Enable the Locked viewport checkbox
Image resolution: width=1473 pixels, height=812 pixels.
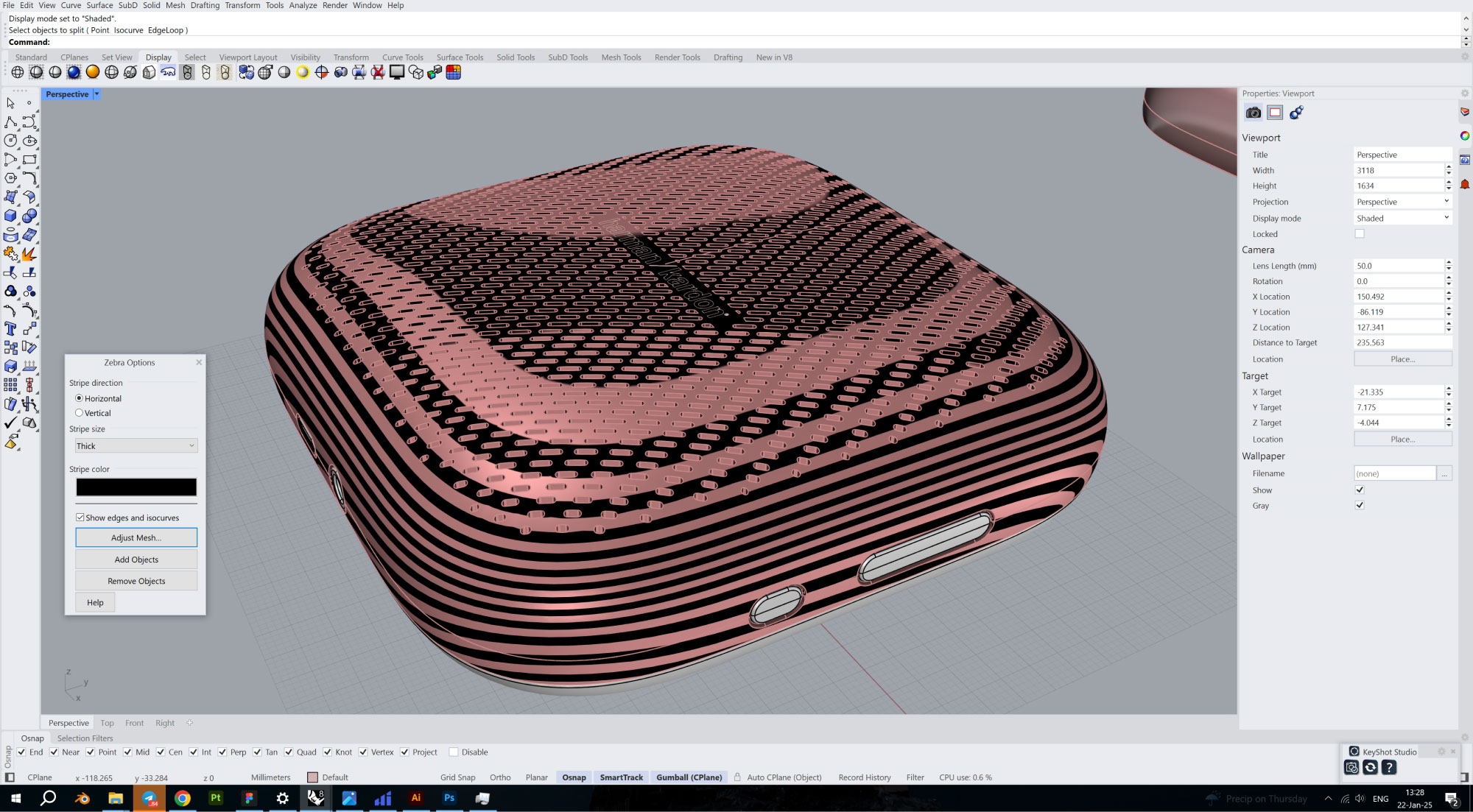tap(1360, 234)
